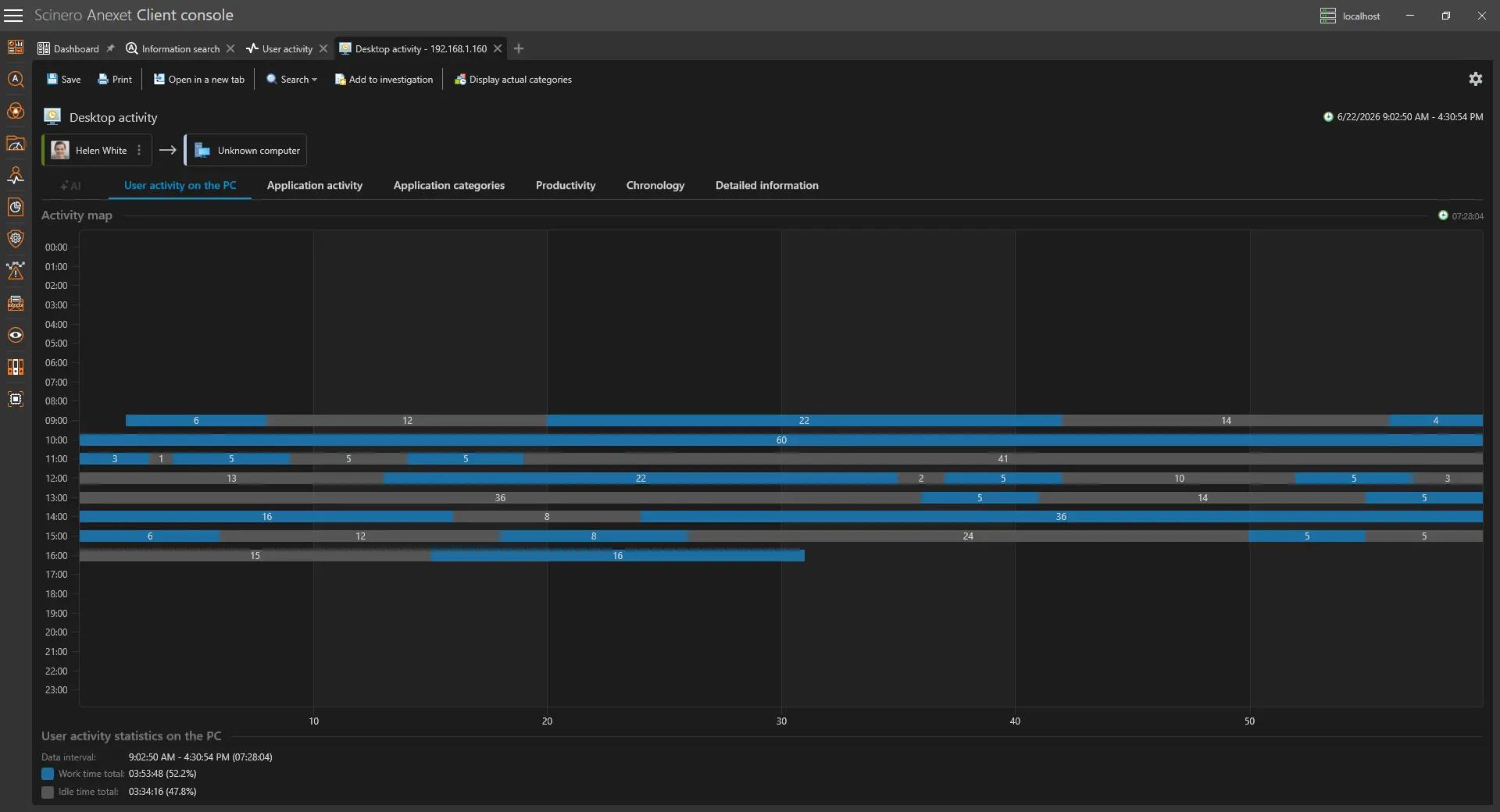Switch to the User activity tab

(280, 48)
